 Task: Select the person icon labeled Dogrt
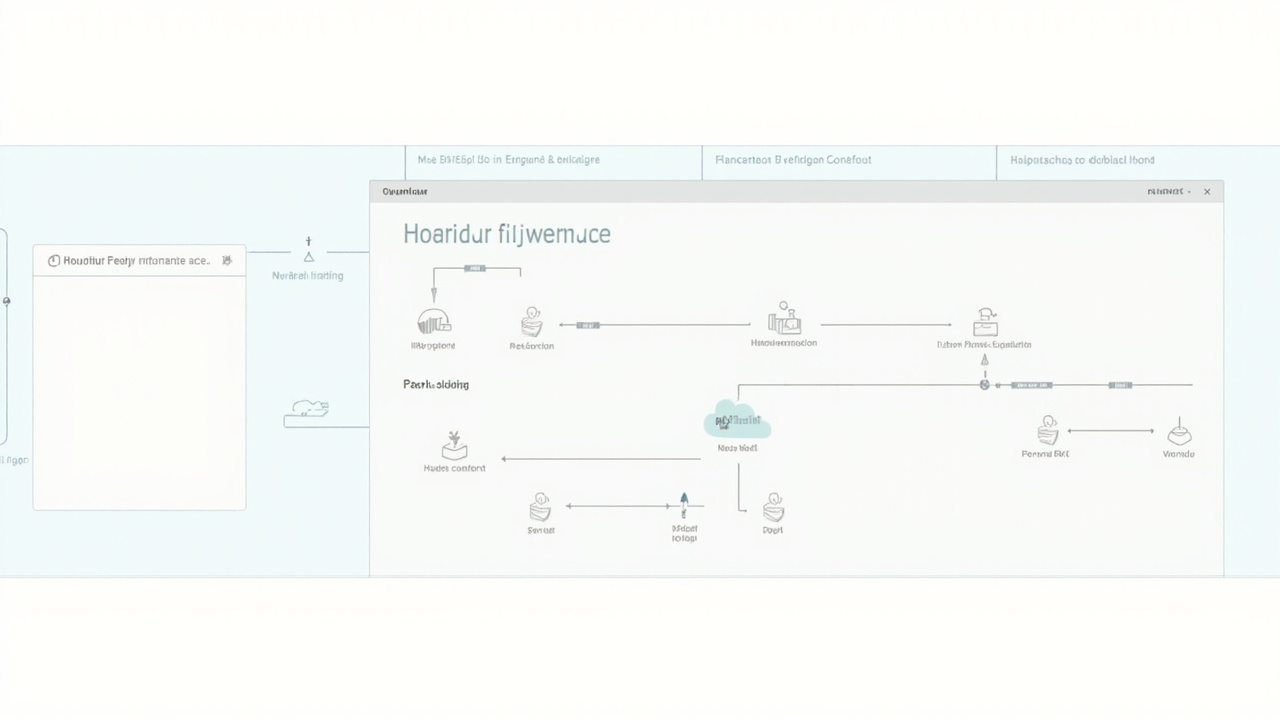773,507
